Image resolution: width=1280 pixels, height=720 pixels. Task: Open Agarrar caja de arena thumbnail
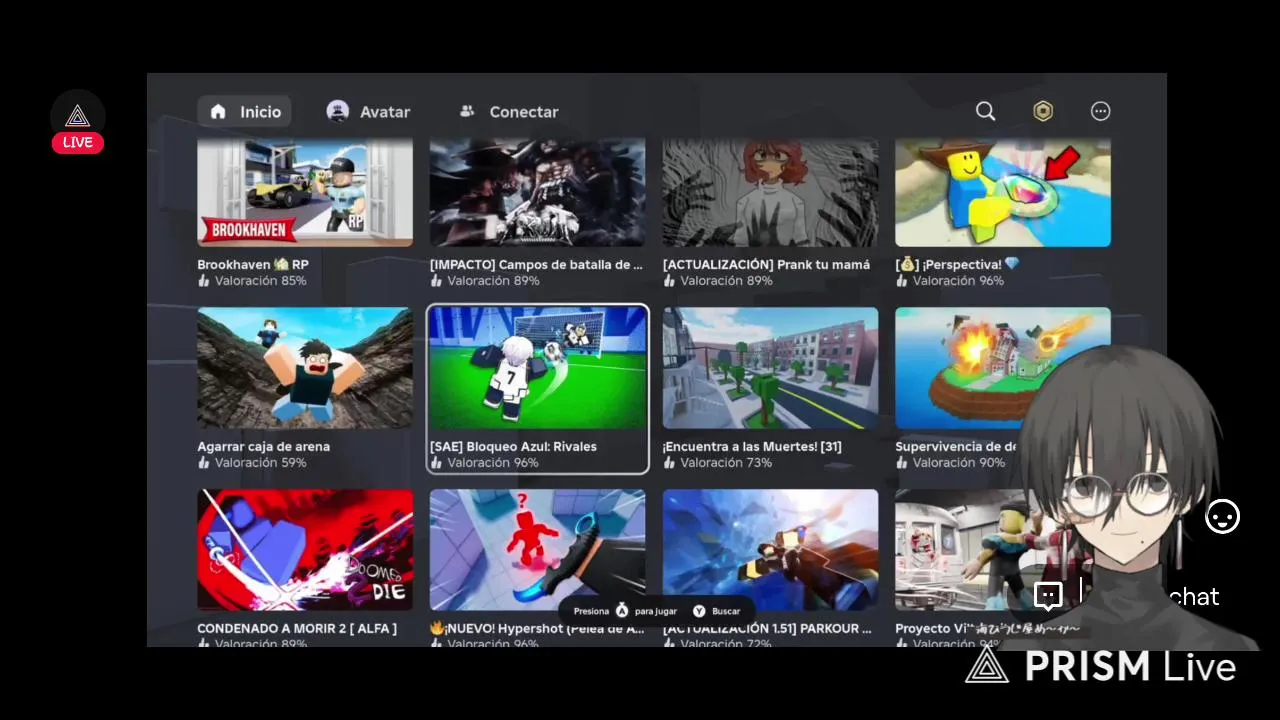[305, 368]
